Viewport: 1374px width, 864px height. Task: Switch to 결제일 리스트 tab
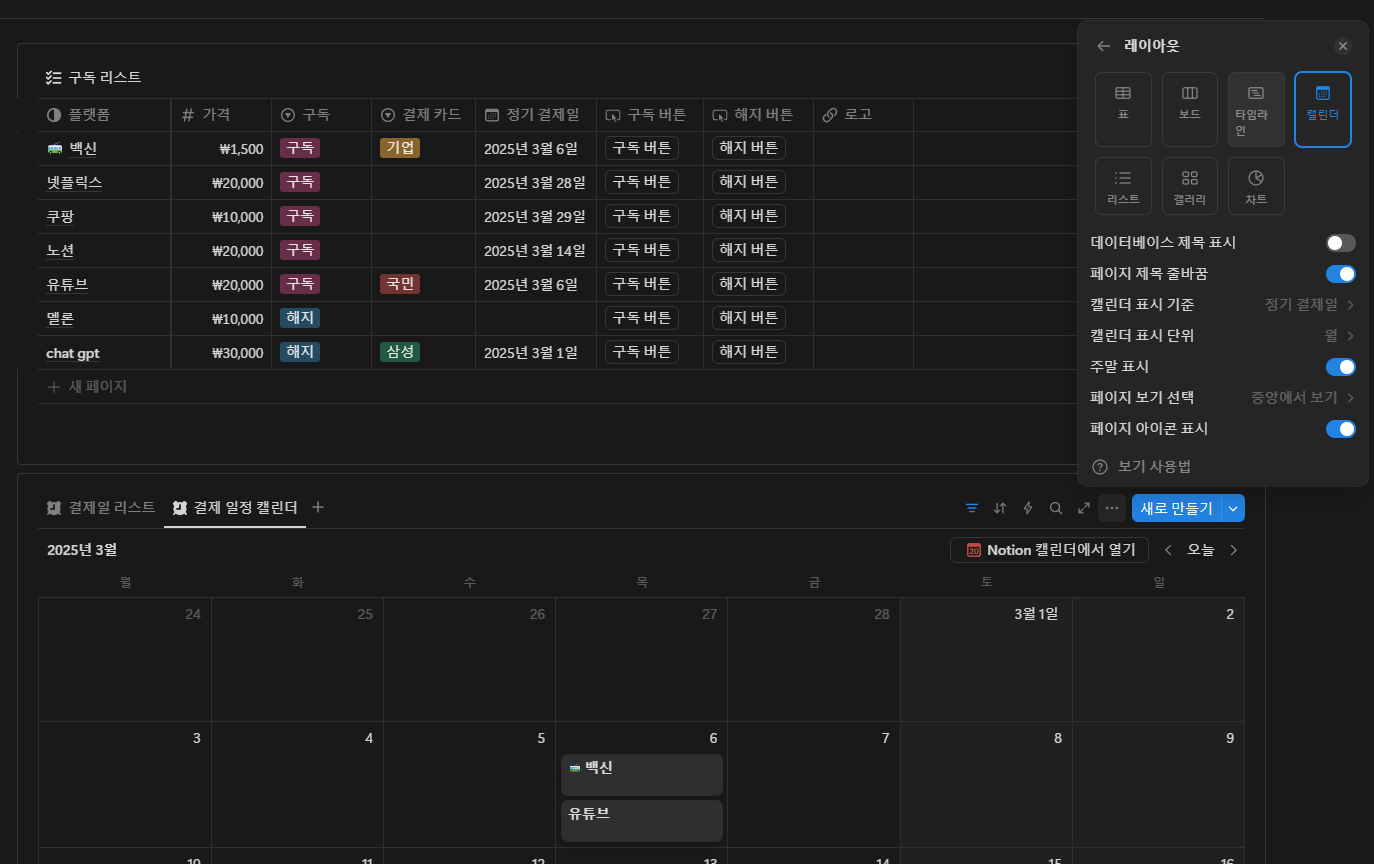101,507
